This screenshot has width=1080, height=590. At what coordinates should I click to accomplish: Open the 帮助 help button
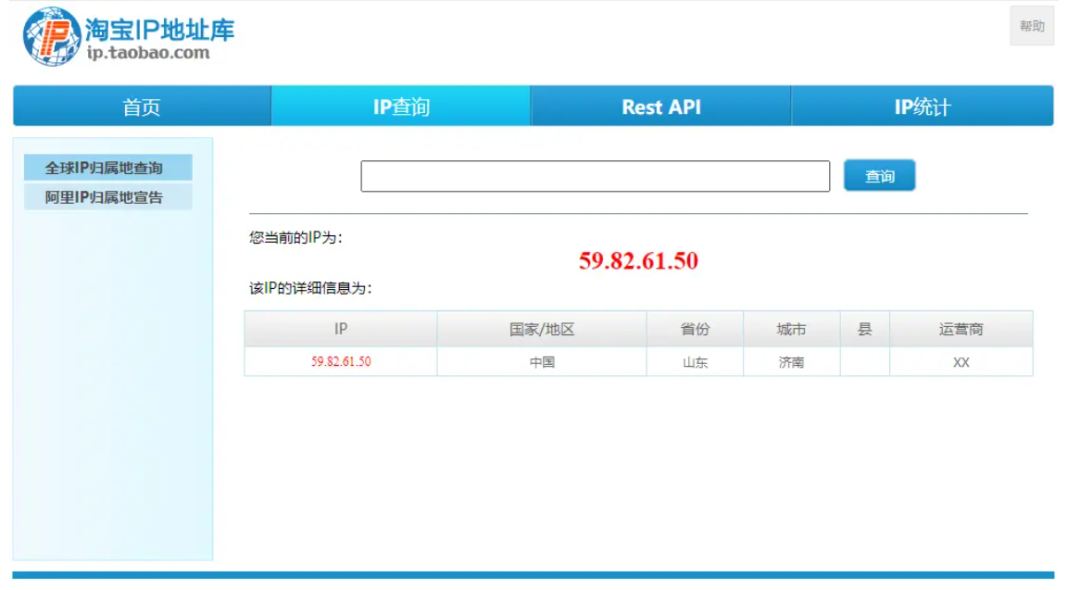click(x=1032, y=26)
